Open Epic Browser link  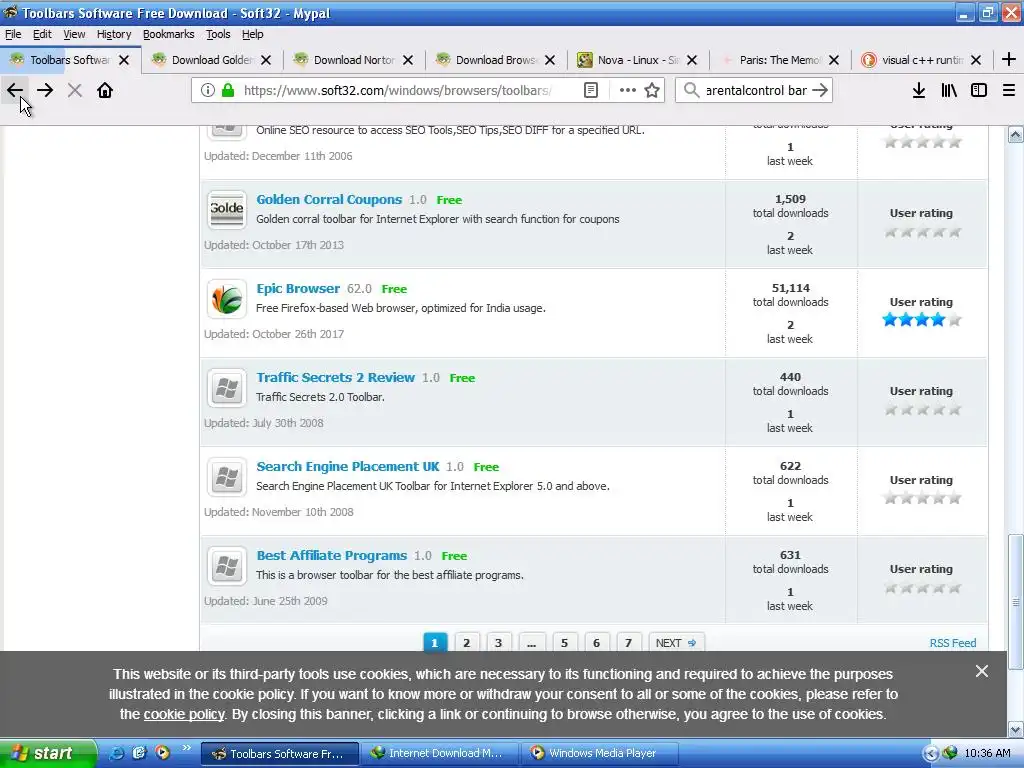pos(298,288)
